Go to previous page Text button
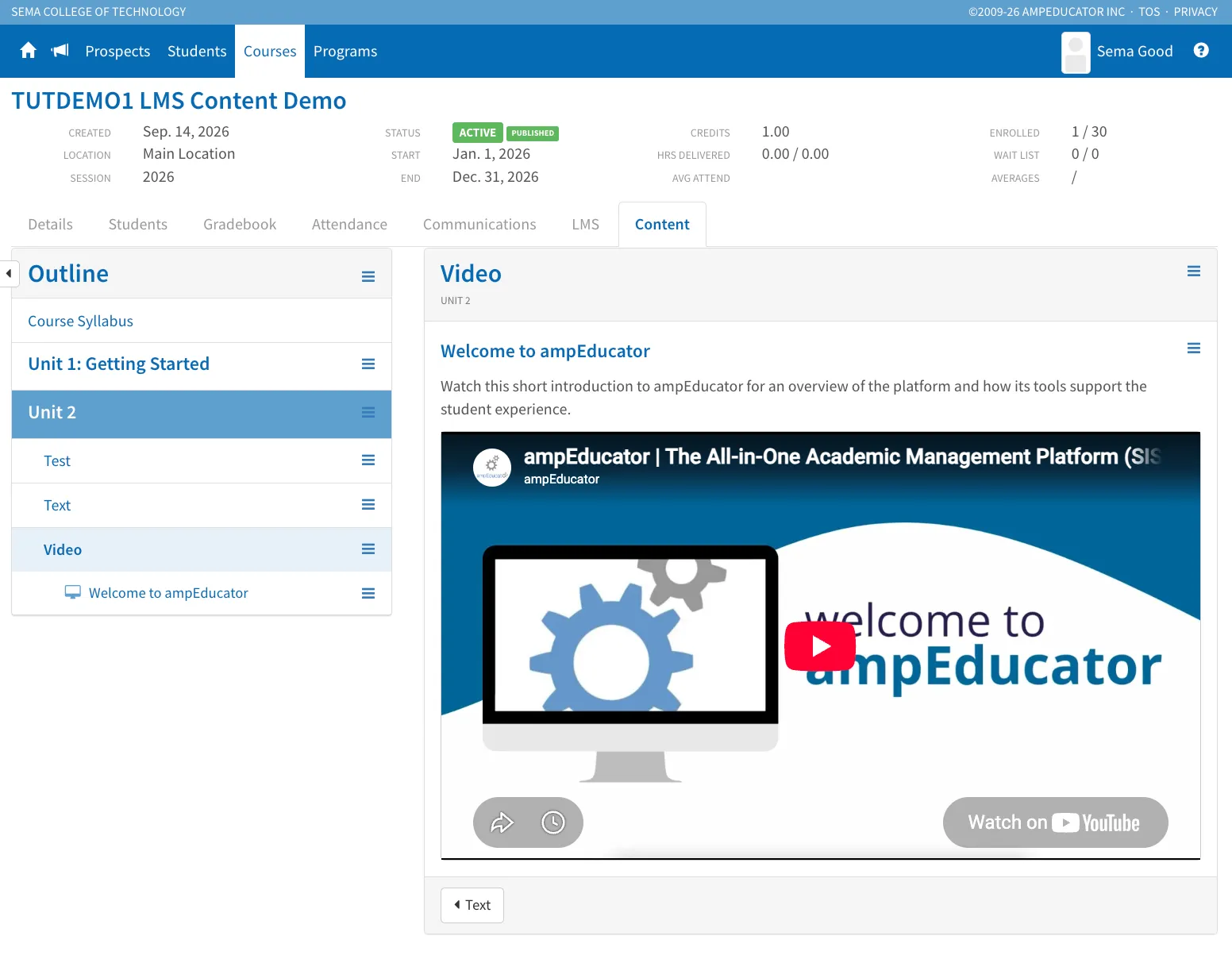Screen dimensions: 1232x959 [472, 905]
